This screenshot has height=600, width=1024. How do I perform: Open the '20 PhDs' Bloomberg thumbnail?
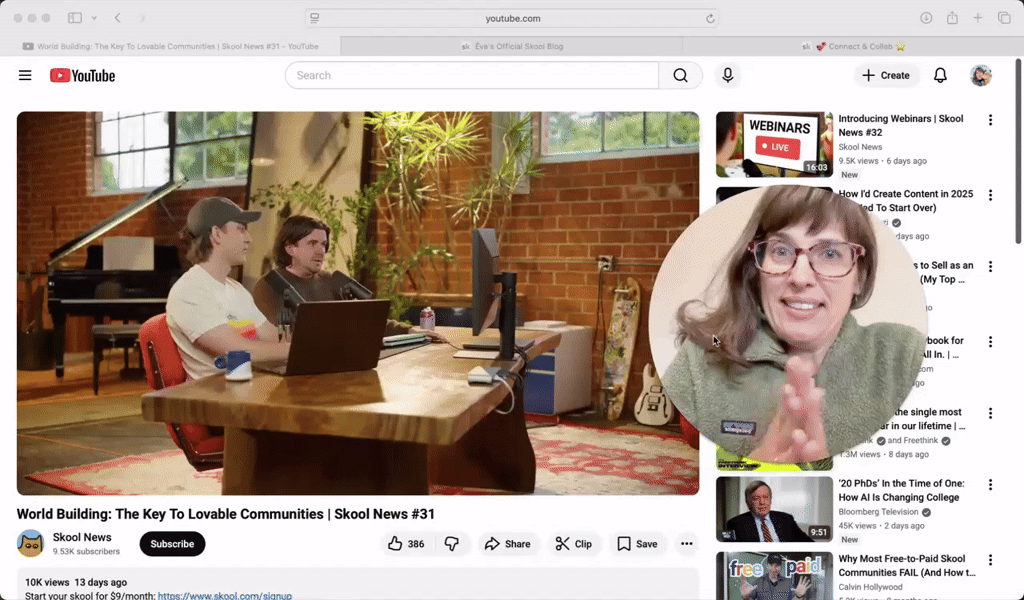click(x=774, y=509)
